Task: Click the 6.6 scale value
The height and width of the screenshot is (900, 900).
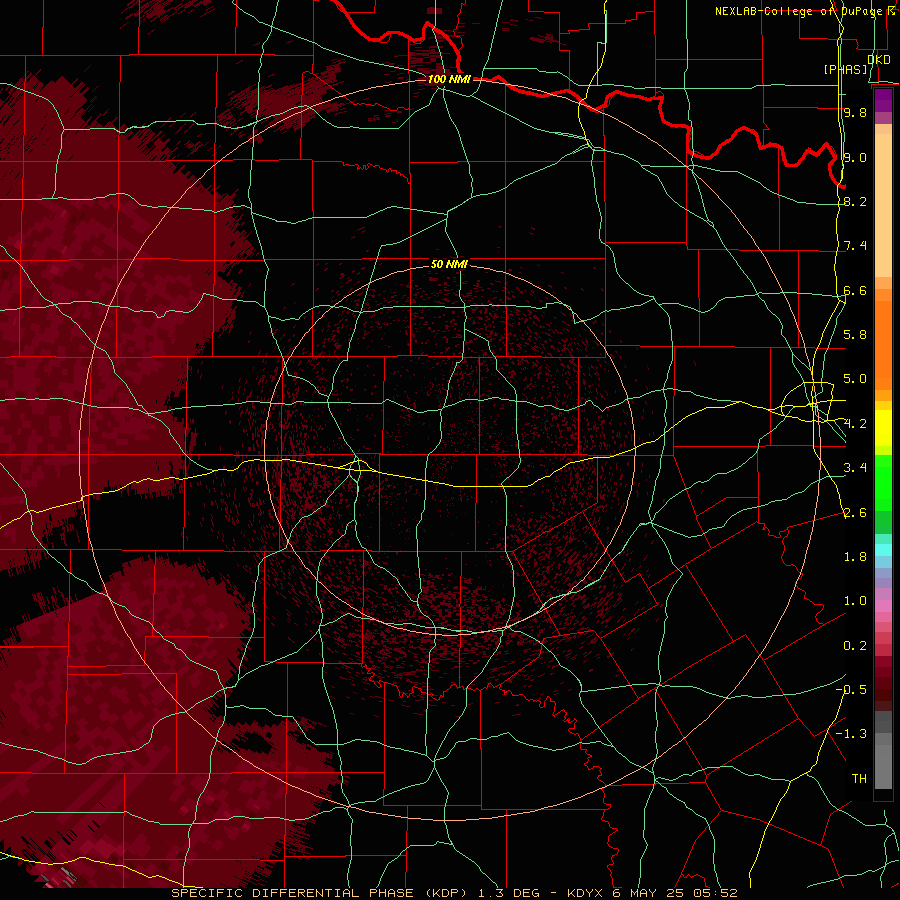Action: 855,290
